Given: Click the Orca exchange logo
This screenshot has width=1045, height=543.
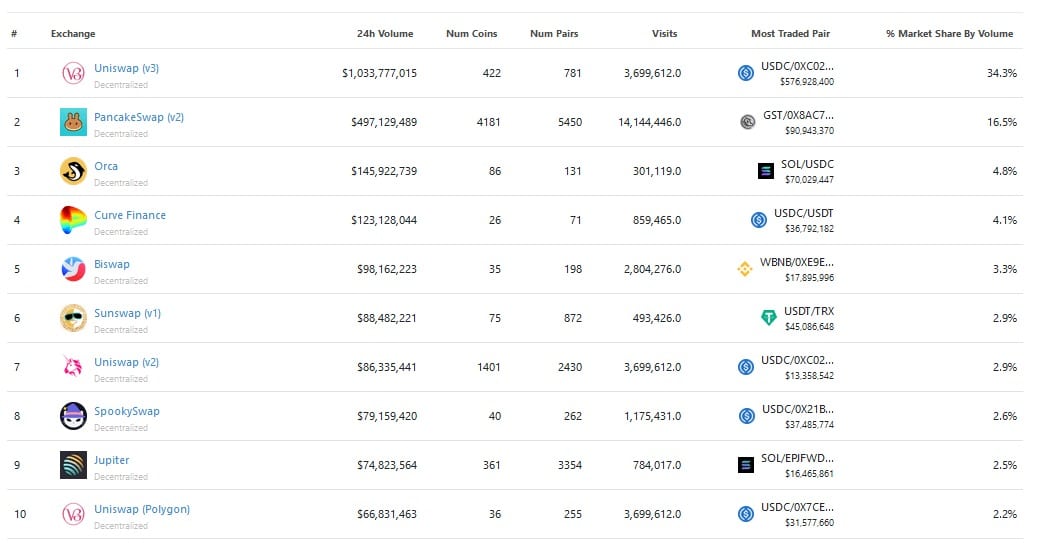Looking at the screenshot, I should pos(73,171).
